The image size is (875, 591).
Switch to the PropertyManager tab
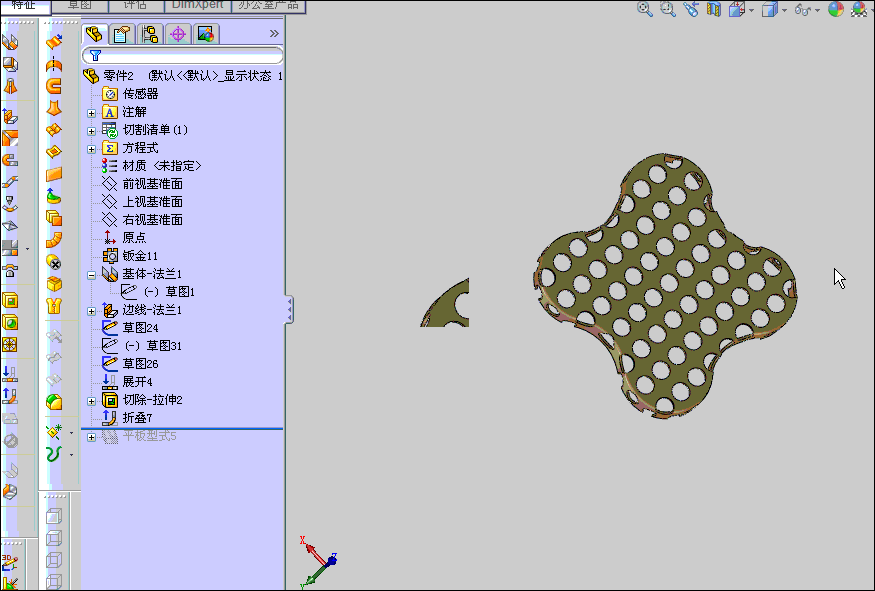pos(122,34)
